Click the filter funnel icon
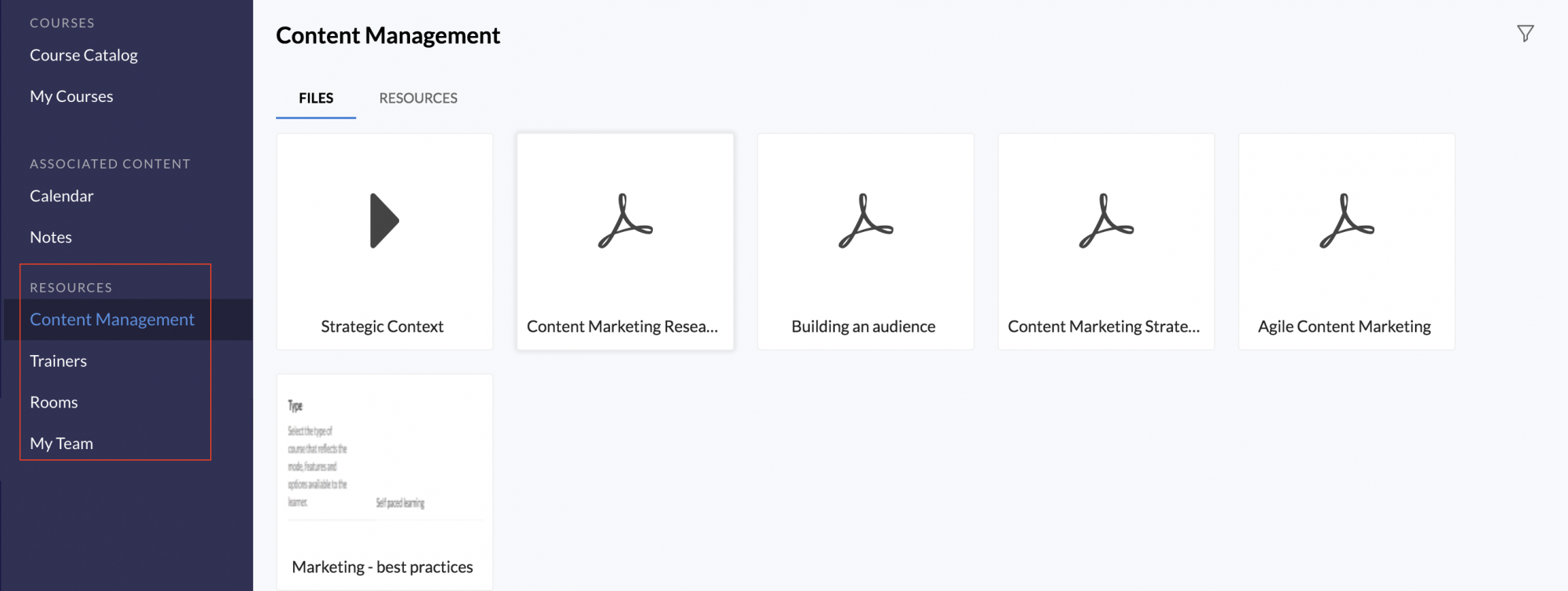Image resolution: width=1568 pixels, height=591 pixels. pyautogui.click(x=1525, y=34)
